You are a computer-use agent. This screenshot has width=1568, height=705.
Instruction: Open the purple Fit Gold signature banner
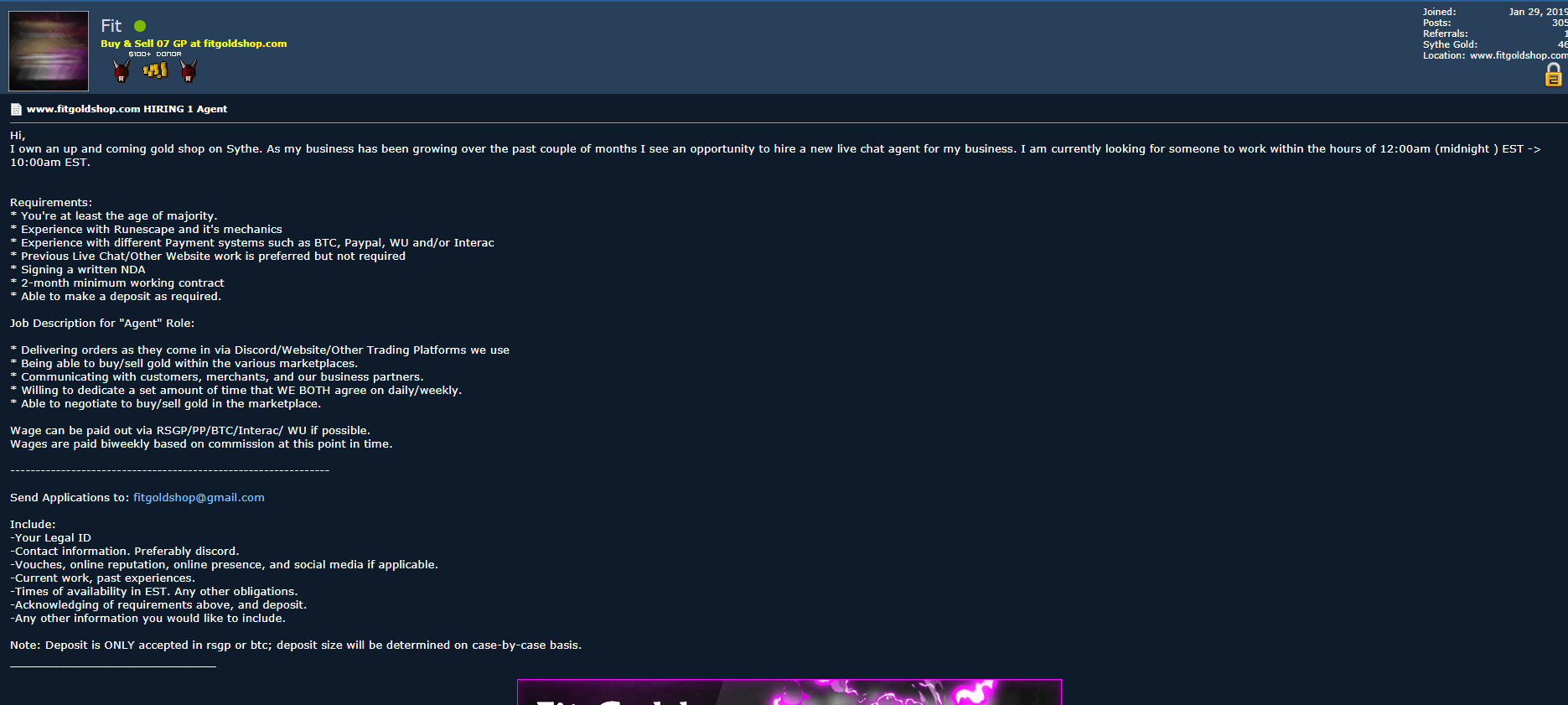click(789, 692)
